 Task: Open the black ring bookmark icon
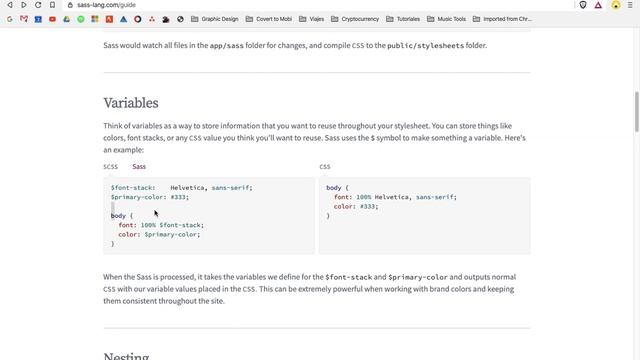pyautogui.click(x=138, y=19)
